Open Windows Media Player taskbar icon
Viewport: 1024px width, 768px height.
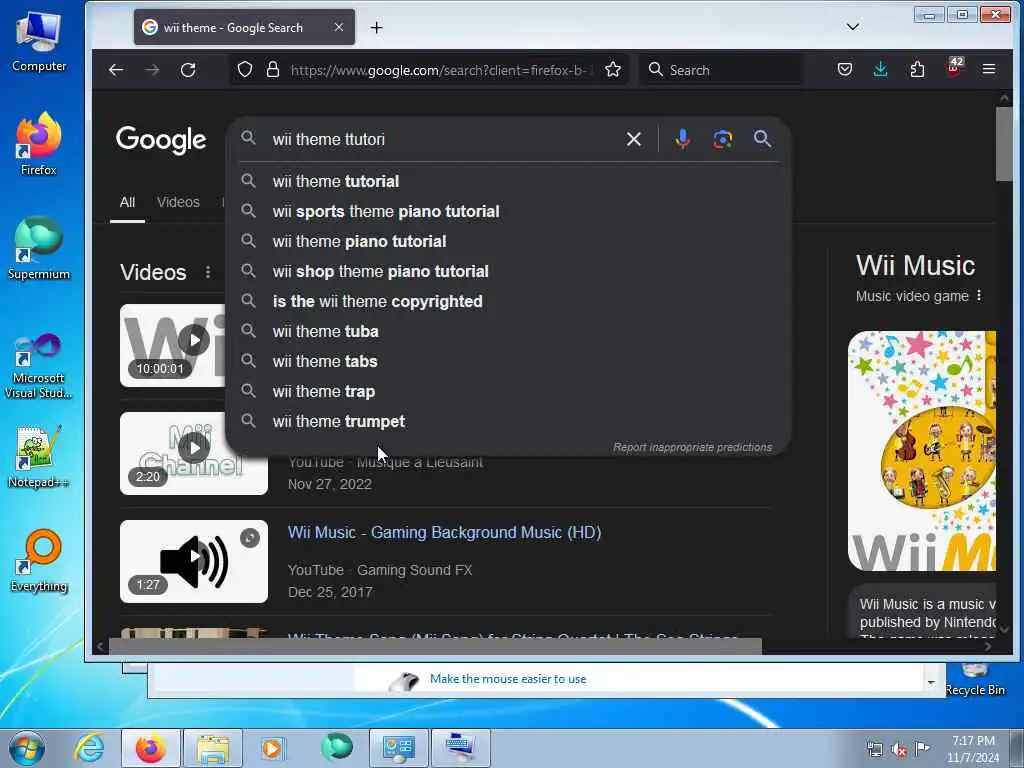tap(272, 748)
